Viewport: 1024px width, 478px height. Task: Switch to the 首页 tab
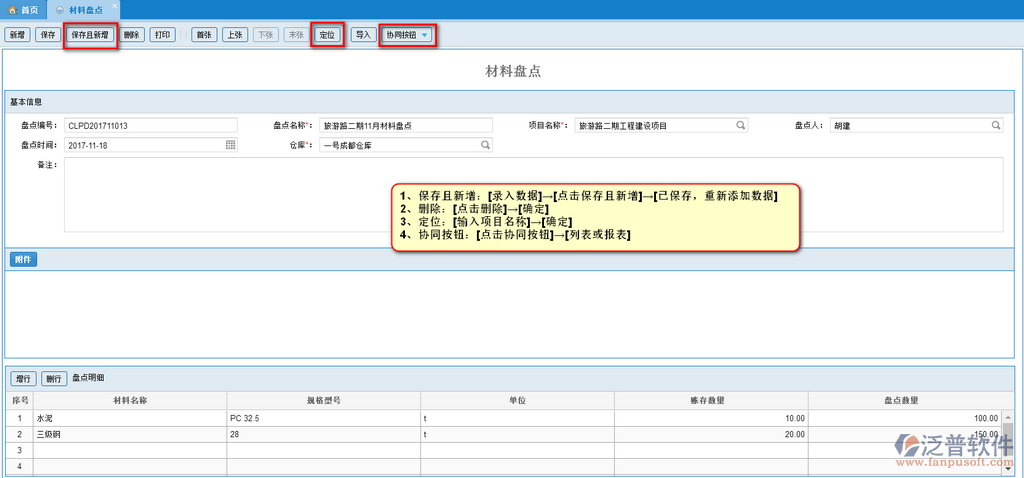[x=24, y=8]
